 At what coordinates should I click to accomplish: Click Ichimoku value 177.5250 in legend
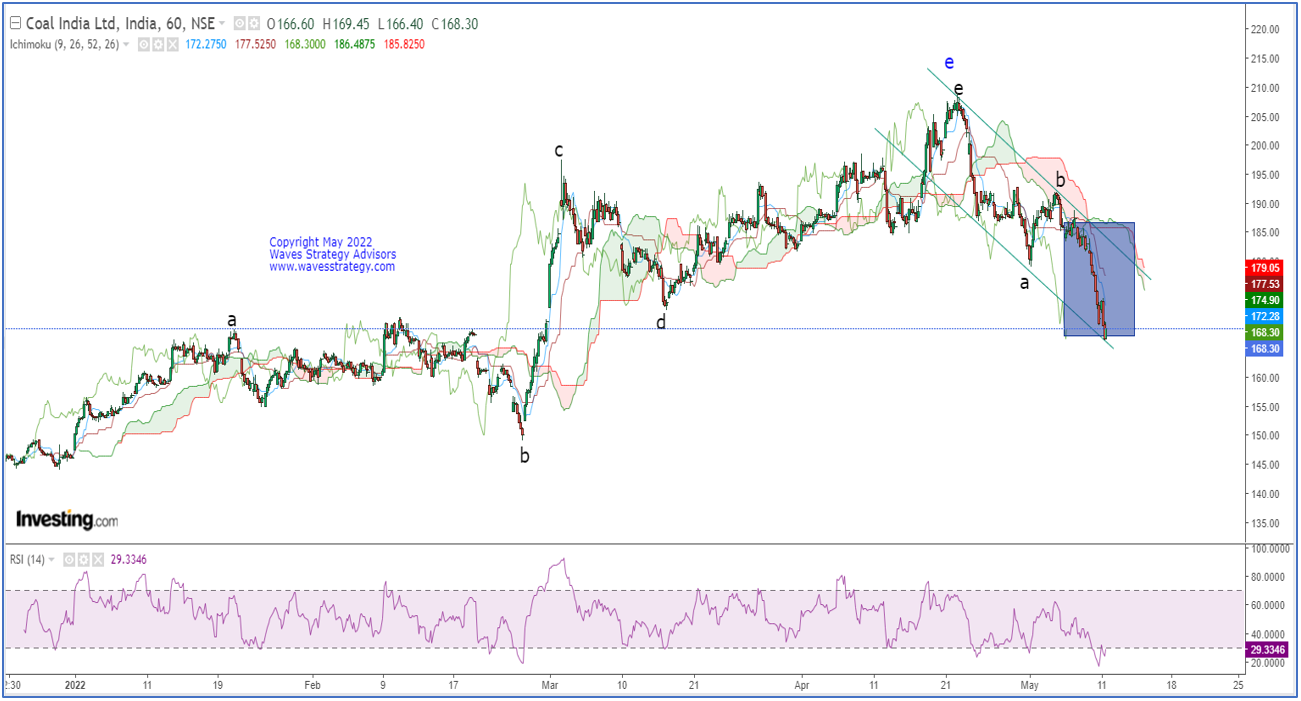coord(255,45)
